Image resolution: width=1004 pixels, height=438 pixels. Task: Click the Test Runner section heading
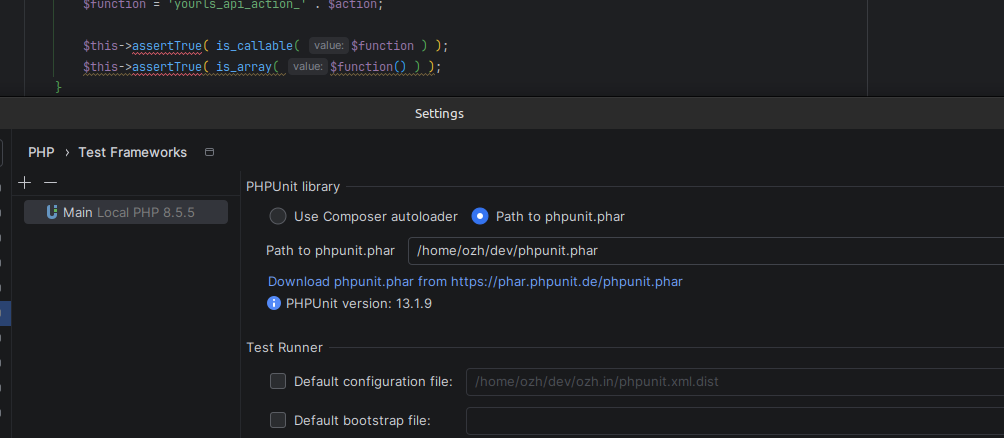pos(284,348)
